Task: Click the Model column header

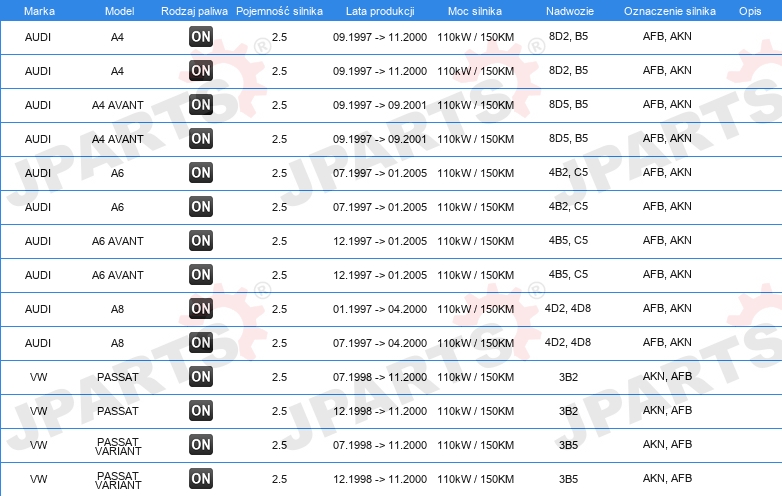Action: 119,11
